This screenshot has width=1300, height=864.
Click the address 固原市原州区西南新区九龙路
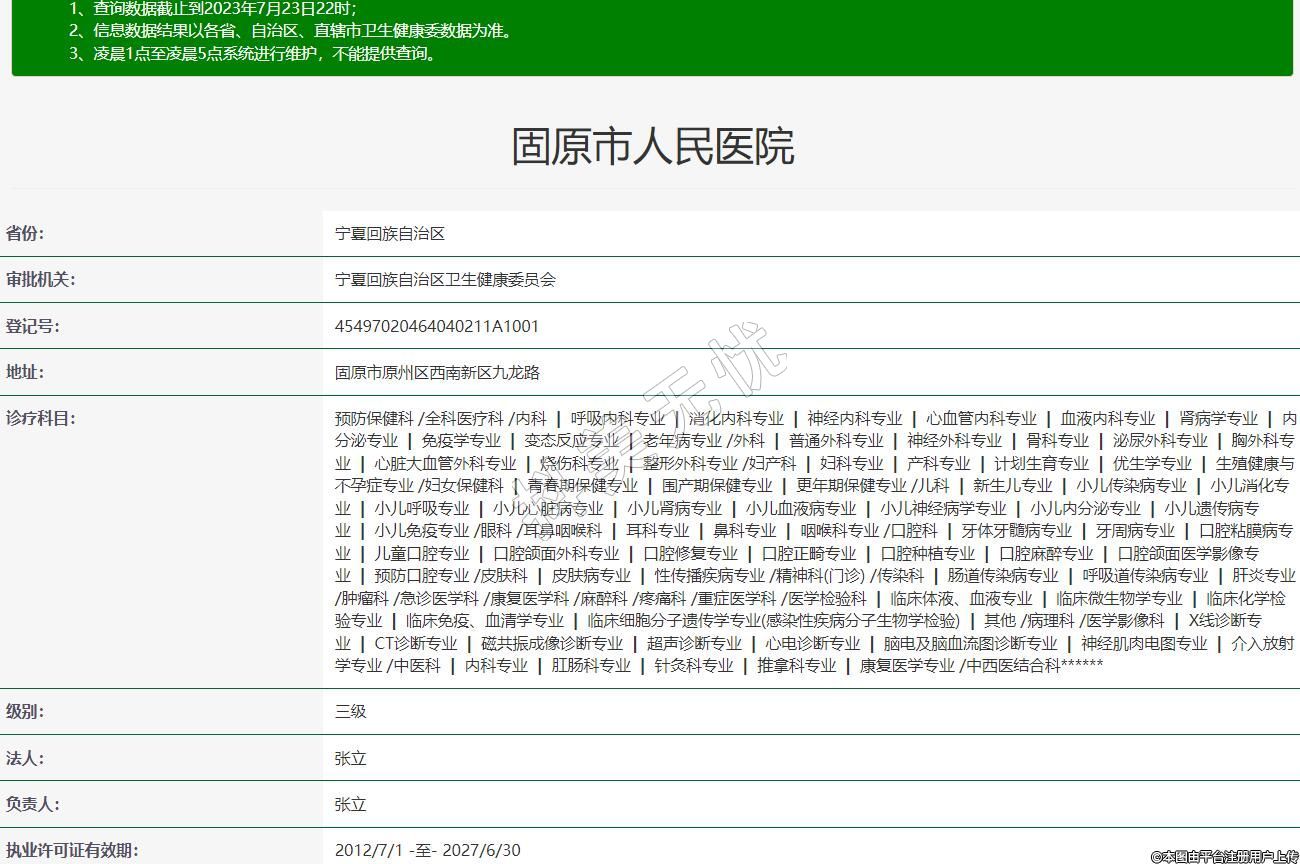437,373
